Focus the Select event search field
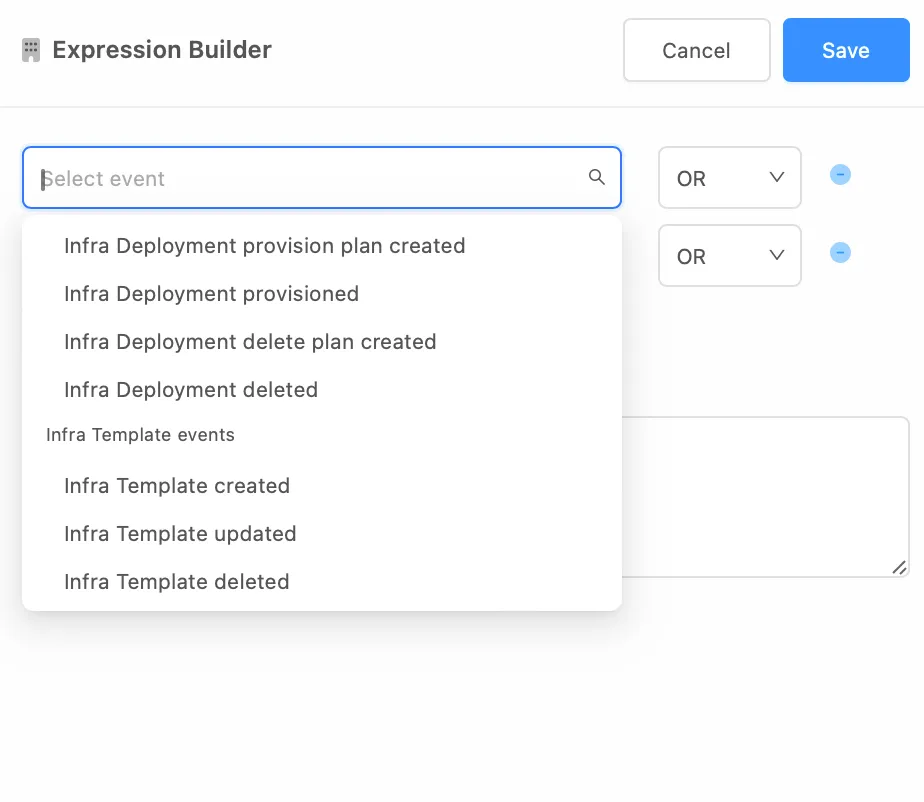The width and height of the screenshot is (924, 802). (322, 177)
